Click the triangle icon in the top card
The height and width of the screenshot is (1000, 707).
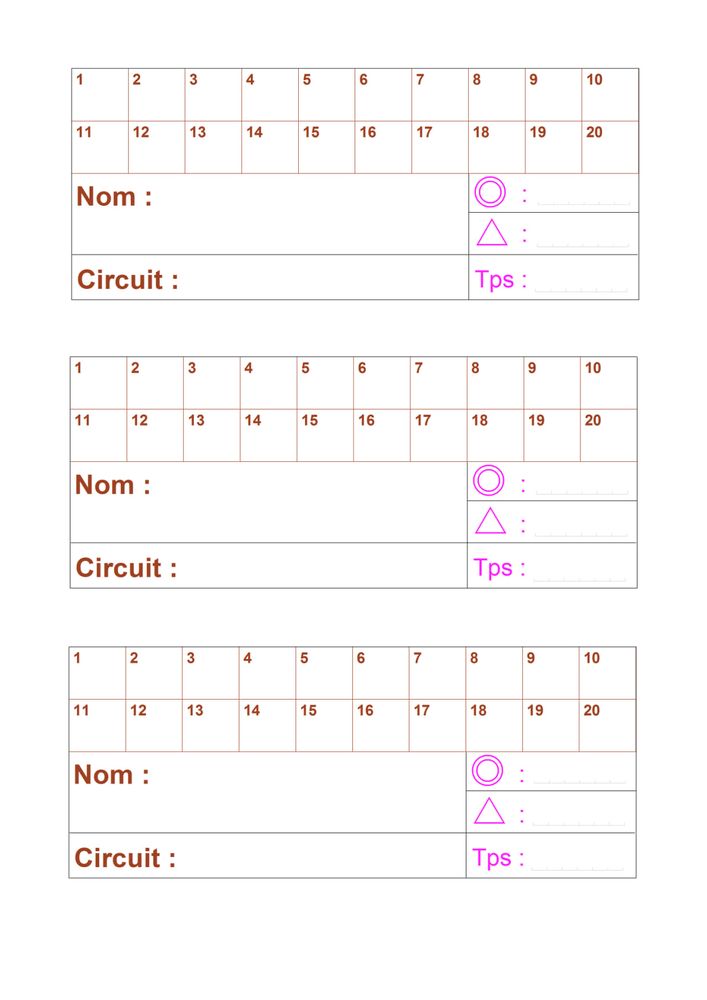(x=492, y=233)
